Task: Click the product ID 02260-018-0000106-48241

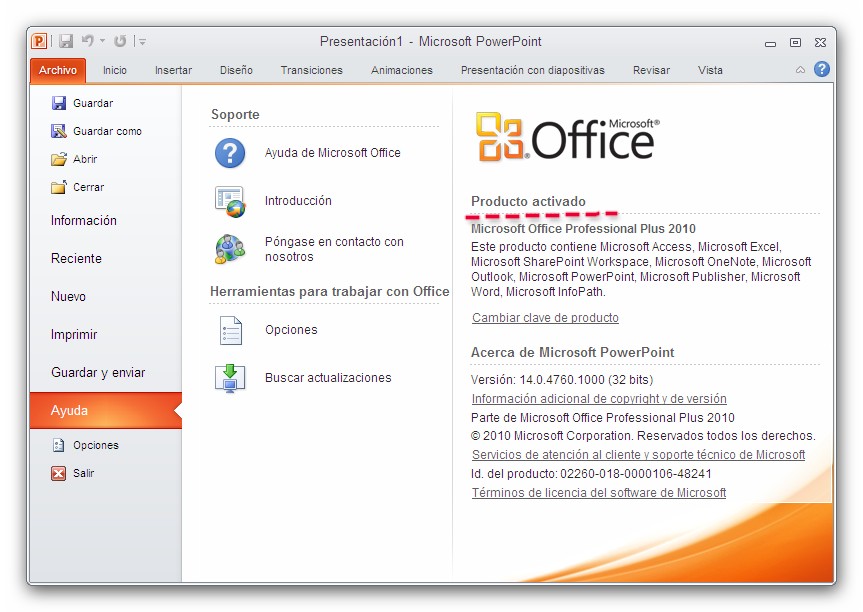Action: coord(636,474)
